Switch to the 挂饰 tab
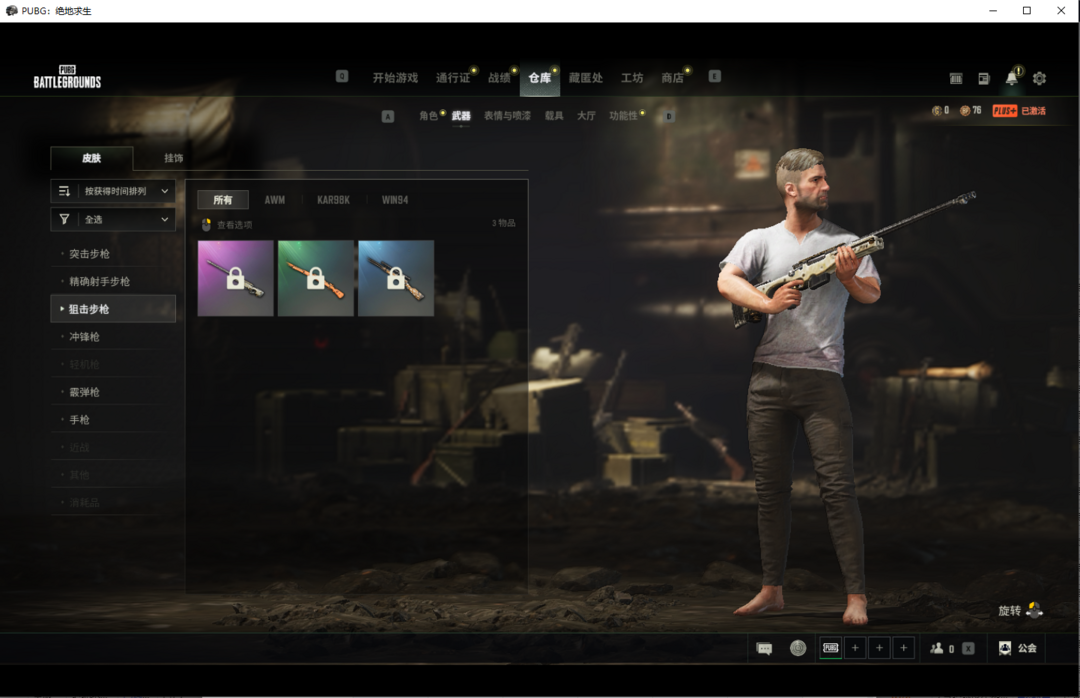1080x698 pixels. 173,158
